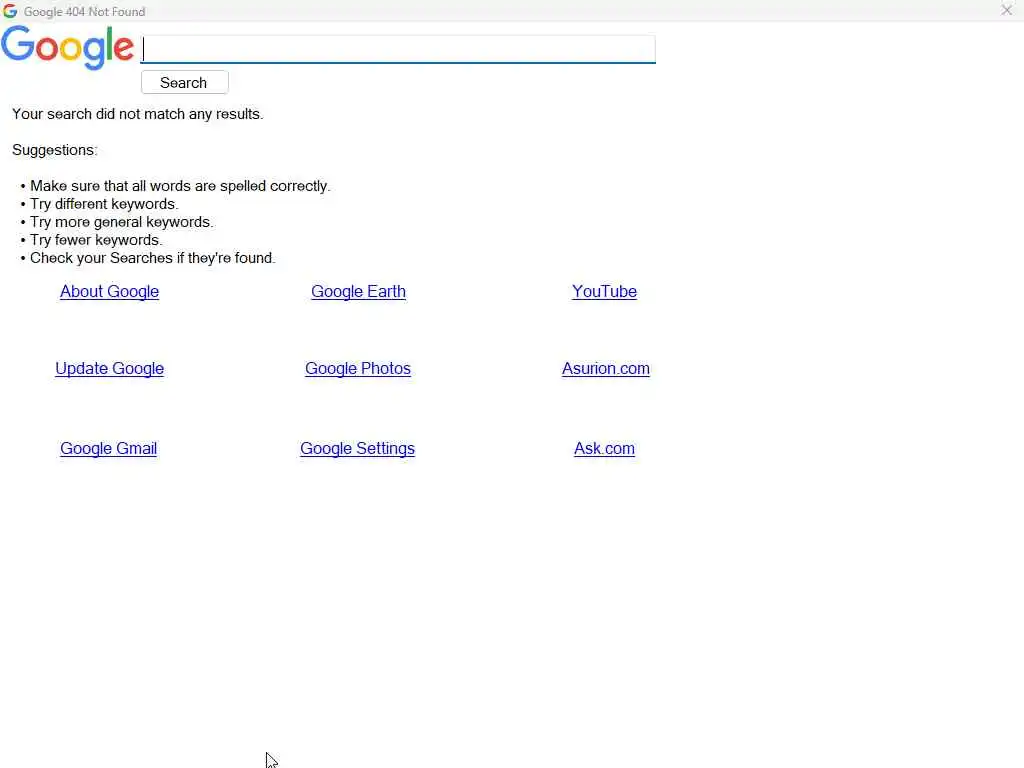Focus the Google search text field
This screenshot has height=768, width=1024.
398,49
